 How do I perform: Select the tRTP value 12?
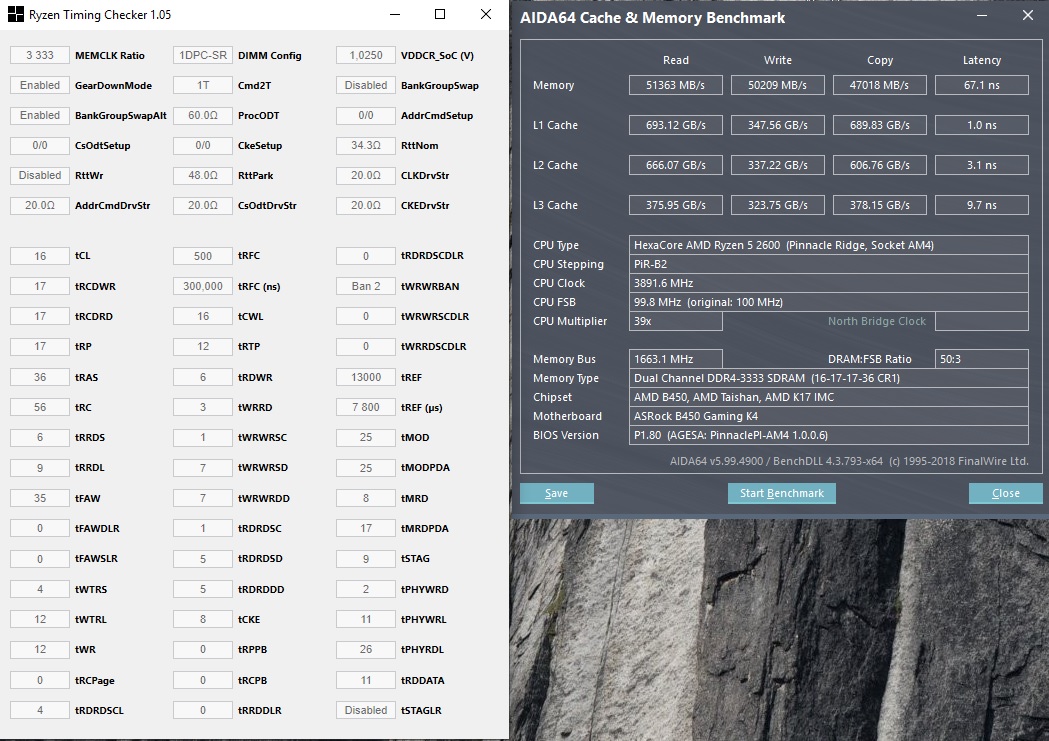coord(203,346)
